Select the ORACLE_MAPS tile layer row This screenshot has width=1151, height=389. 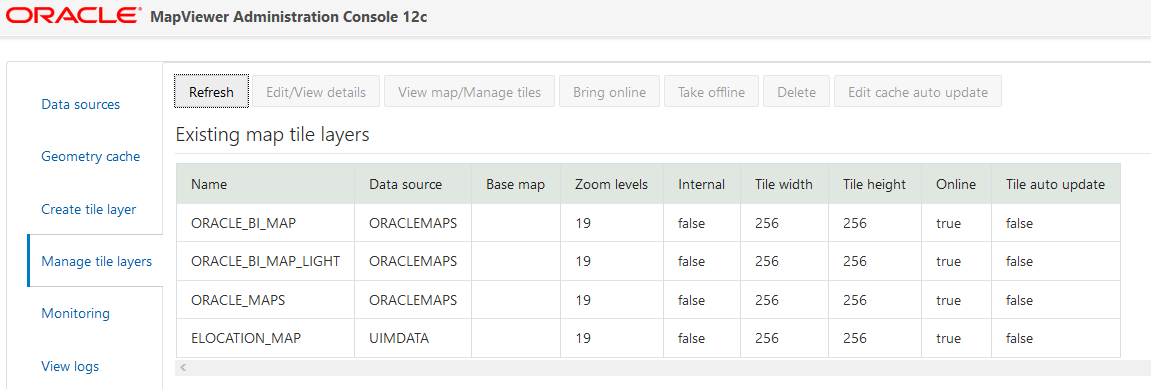[x=648, y=300]
